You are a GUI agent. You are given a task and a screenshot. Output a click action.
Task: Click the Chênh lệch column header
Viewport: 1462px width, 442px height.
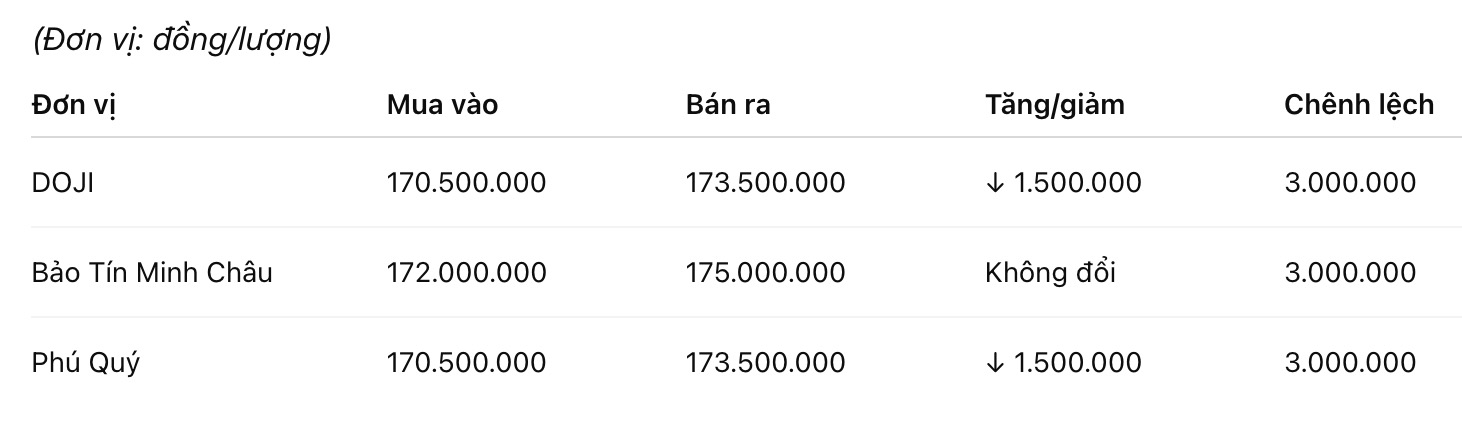point(1358,105)
